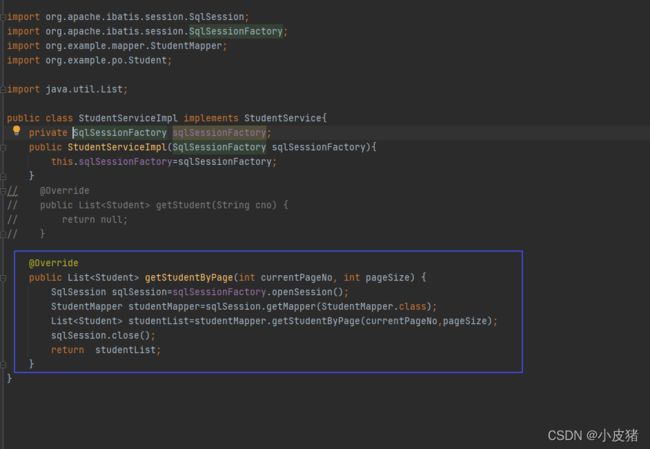This screenshot has height=449, width=650.
Task: Click the StudentServiceImpl class name
Action: (x=128, y=118)
